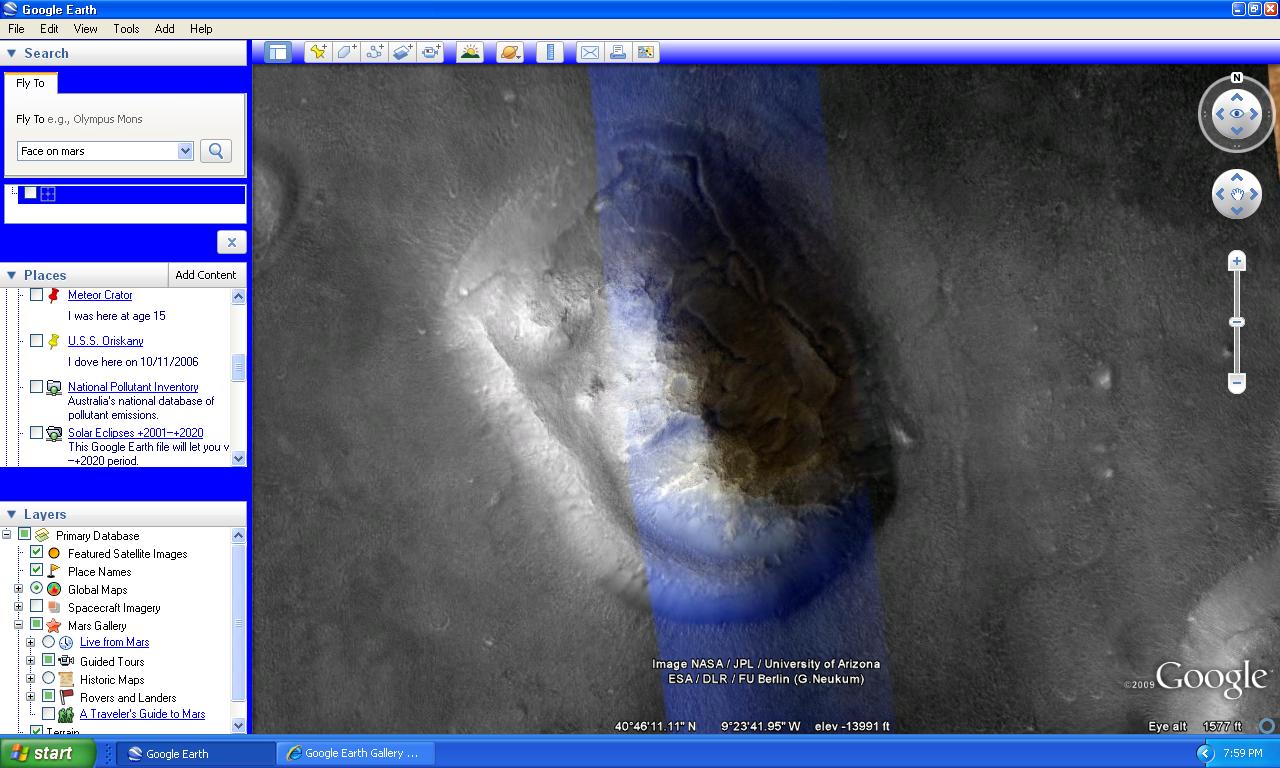Open the National Pollutant Inventory link
The image size is (1280, 768).
[x=133, y=387]
